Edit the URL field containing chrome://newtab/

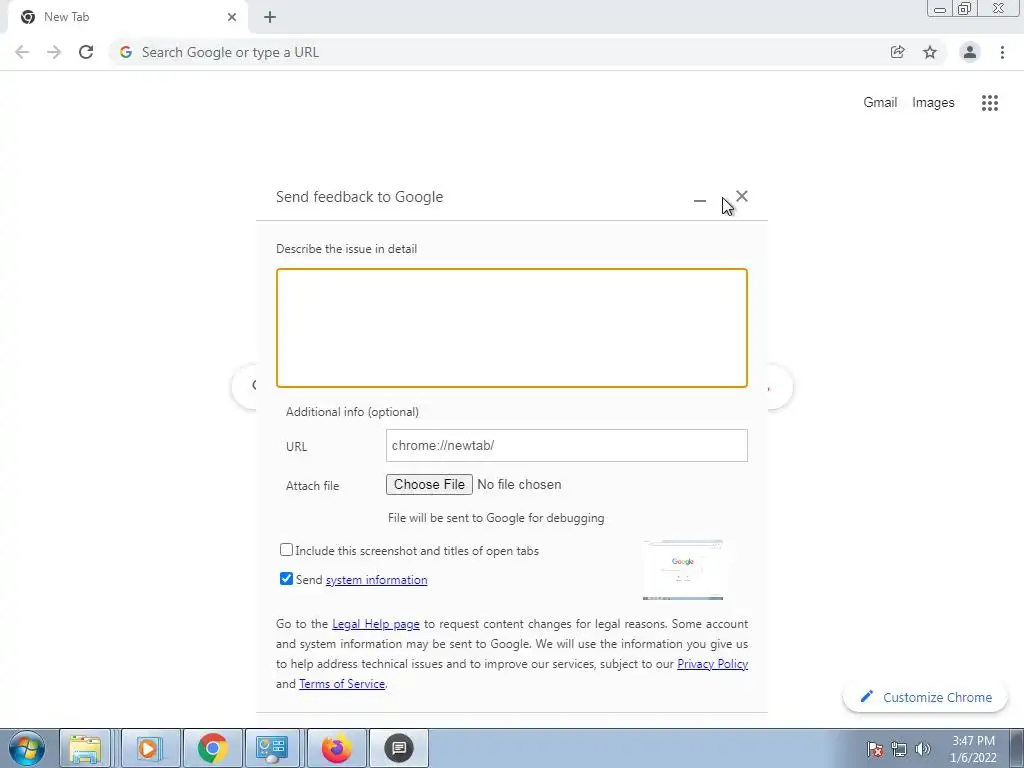567,445
